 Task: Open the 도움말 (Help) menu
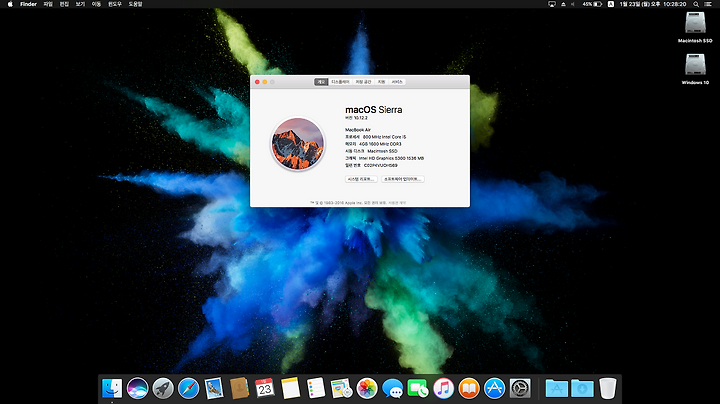point(135,4)
